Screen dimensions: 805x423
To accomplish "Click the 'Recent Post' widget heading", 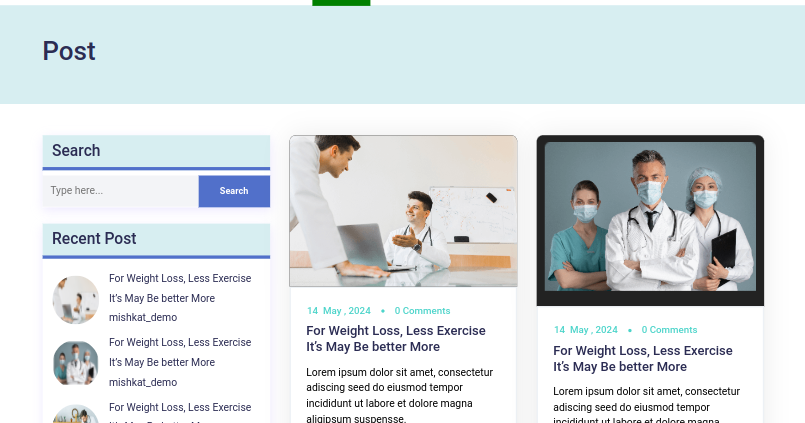I will tap(94, 239).
